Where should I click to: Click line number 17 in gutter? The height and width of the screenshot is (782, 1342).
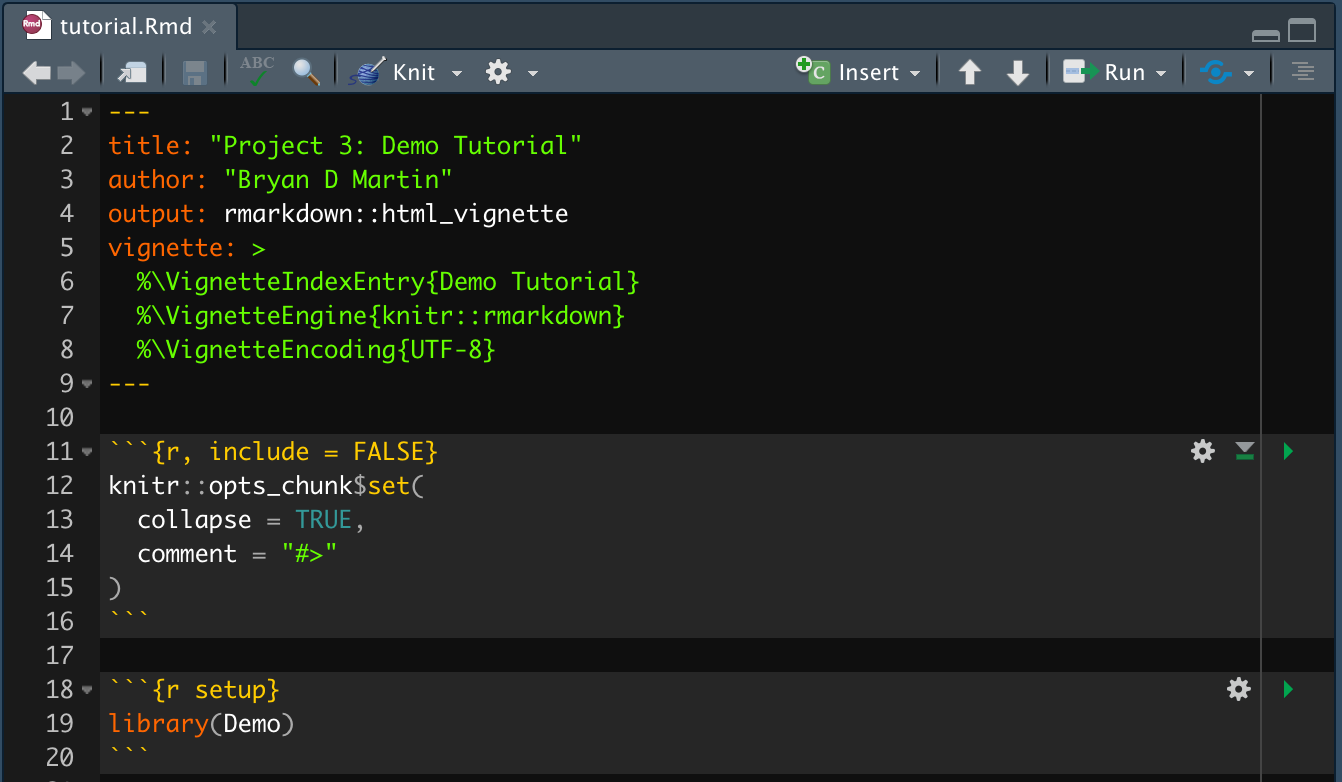tap(60, 655)
